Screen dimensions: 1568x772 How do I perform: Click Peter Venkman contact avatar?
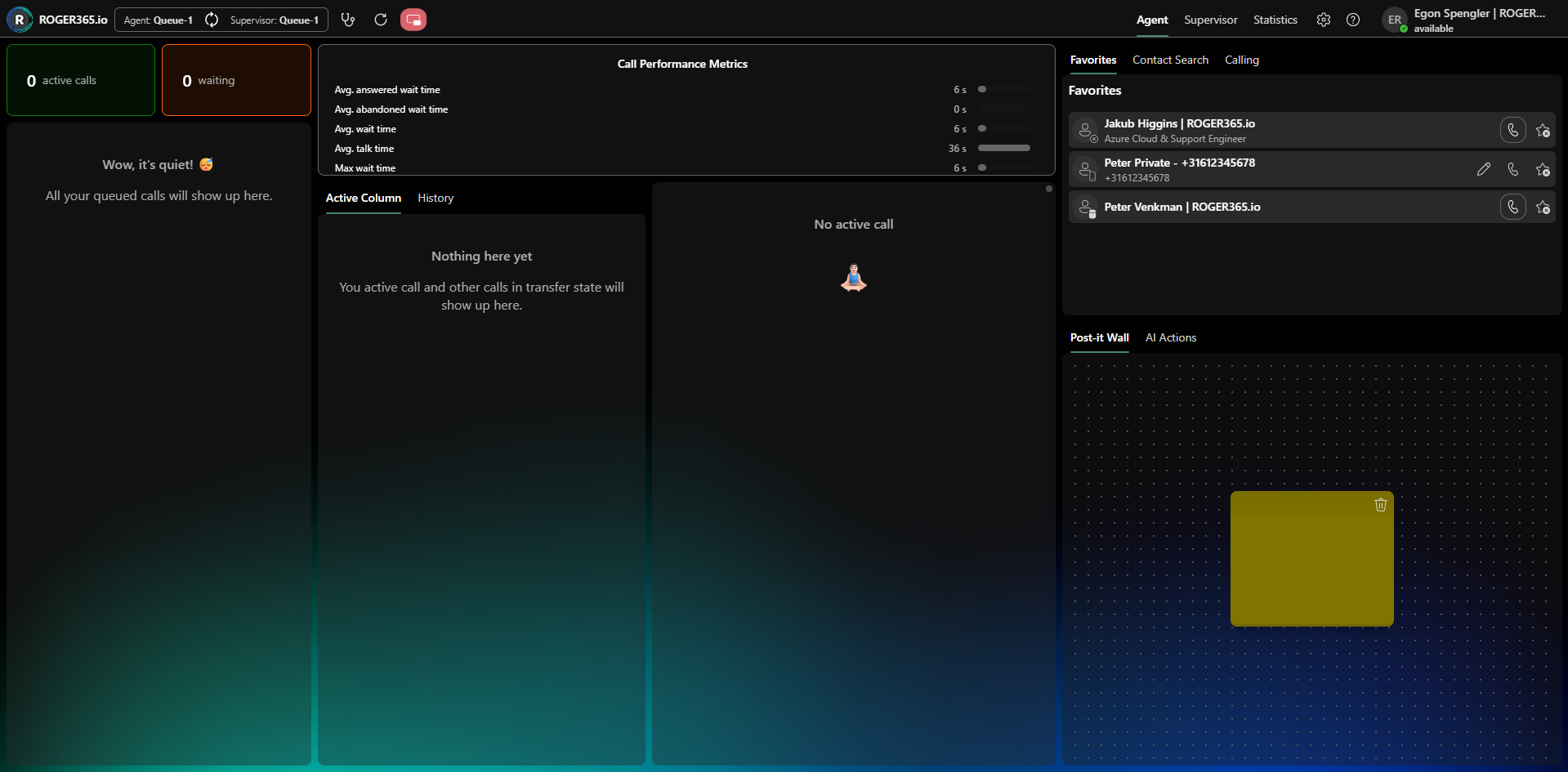1086,208
